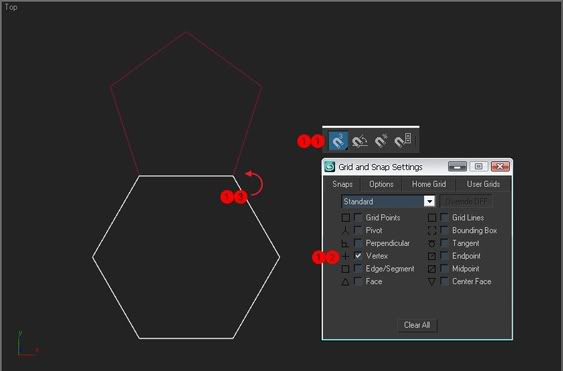Click the Grid and Snap Settings app icon
Image resolution: width=563 pixels, height=371 pixels.
tap(329, 167)
